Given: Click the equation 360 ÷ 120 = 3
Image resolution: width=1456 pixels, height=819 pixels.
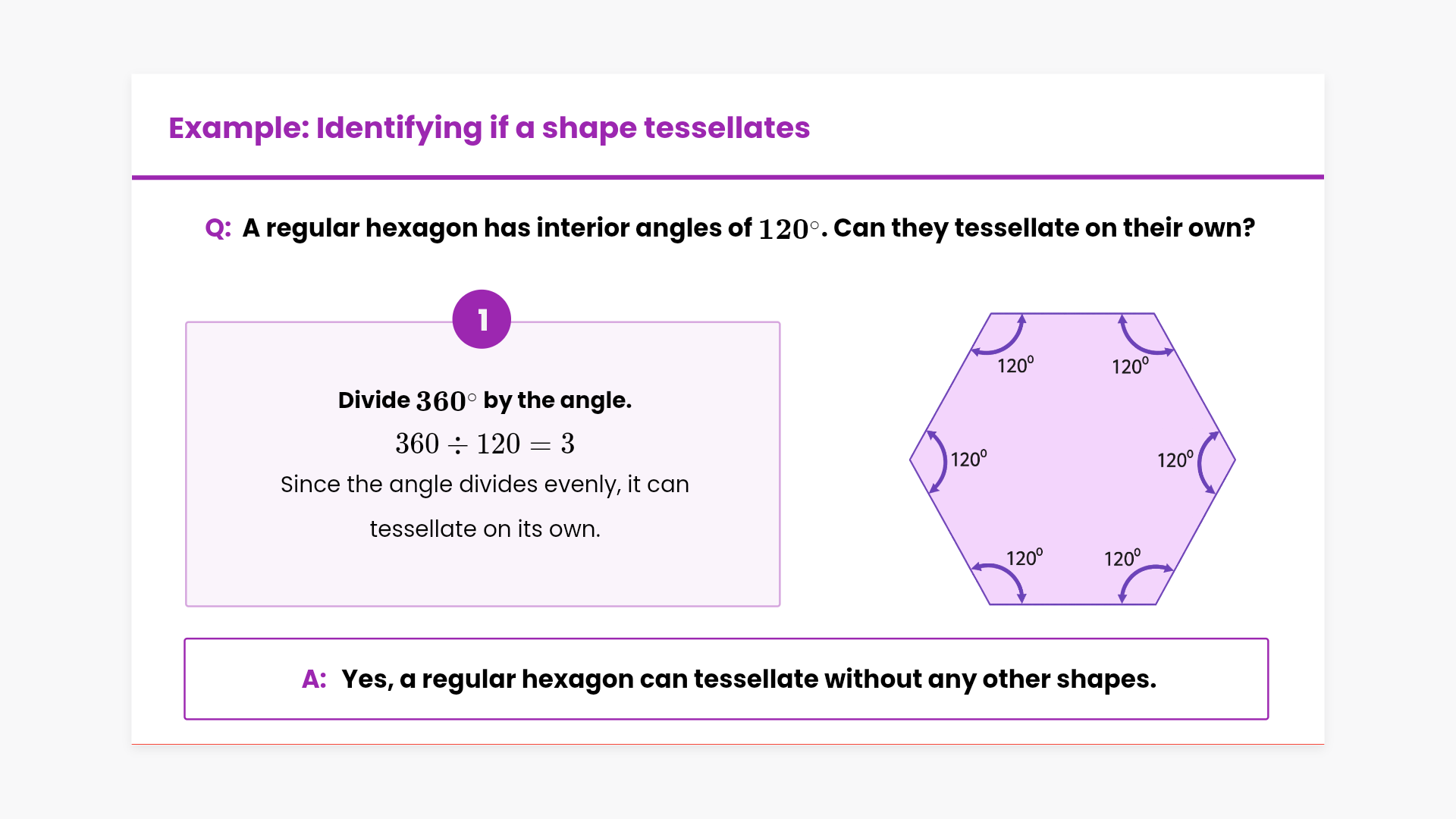Looking at the screenshot, I should pyautogui.click(x=485, y=444).
